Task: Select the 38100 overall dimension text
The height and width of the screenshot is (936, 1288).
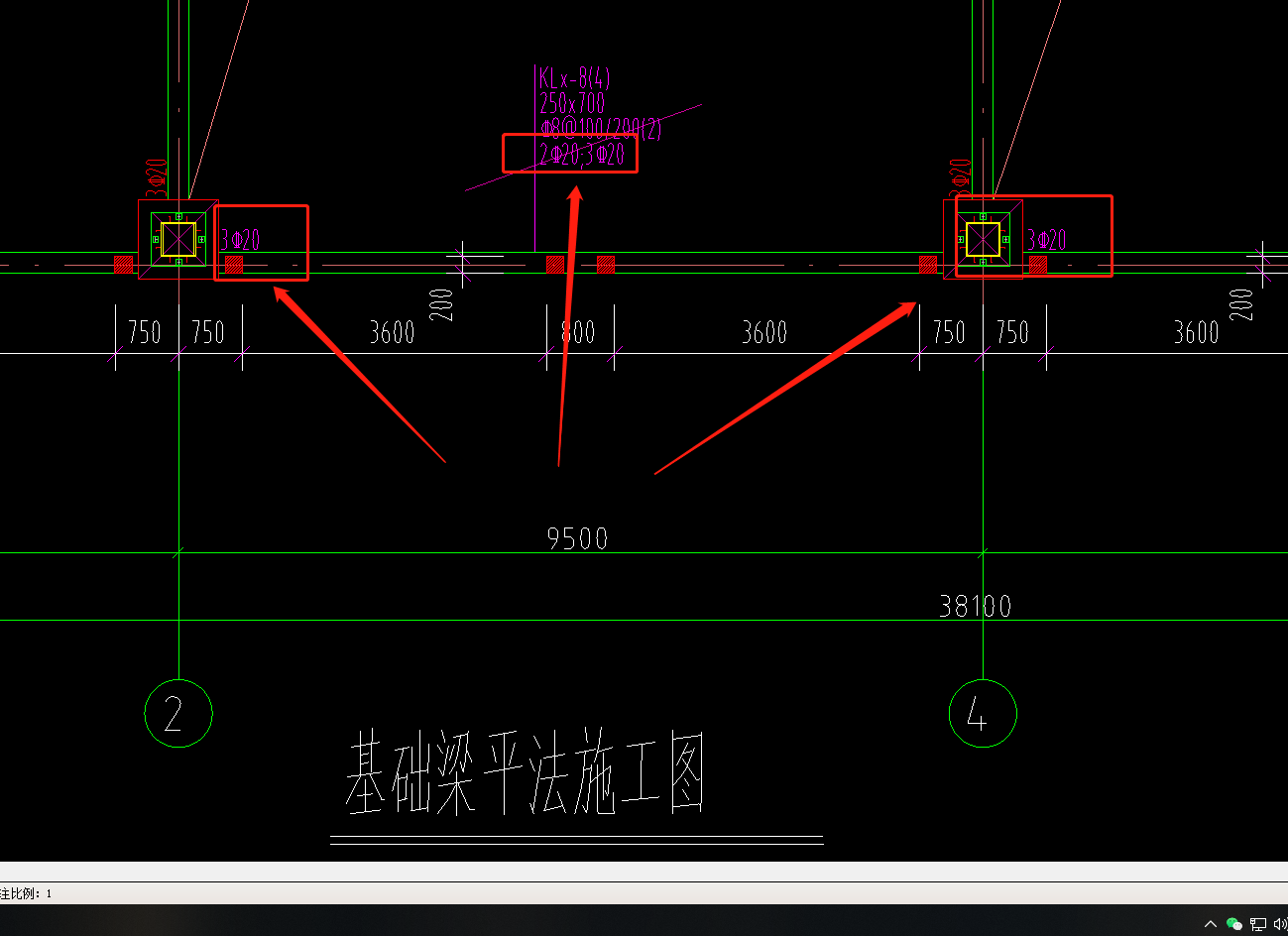Action: pyautogui.click(x=976, y=606)
